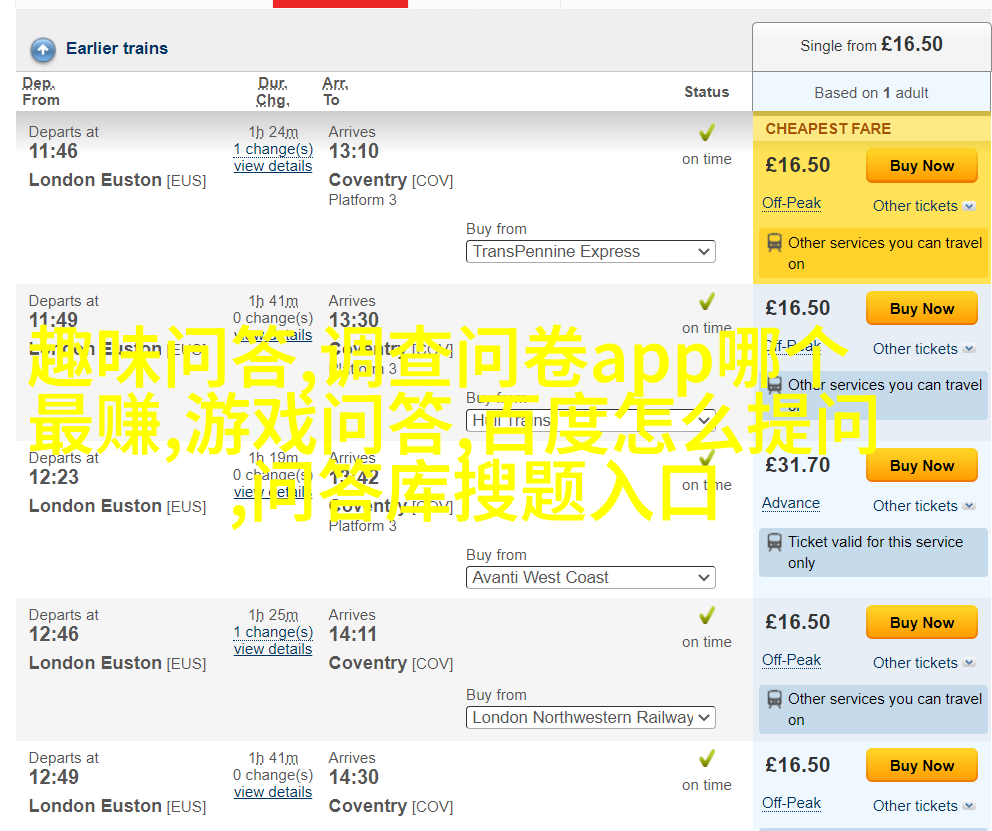Click London Euston [EUS] for 12:46 departure

pos(118,663)
